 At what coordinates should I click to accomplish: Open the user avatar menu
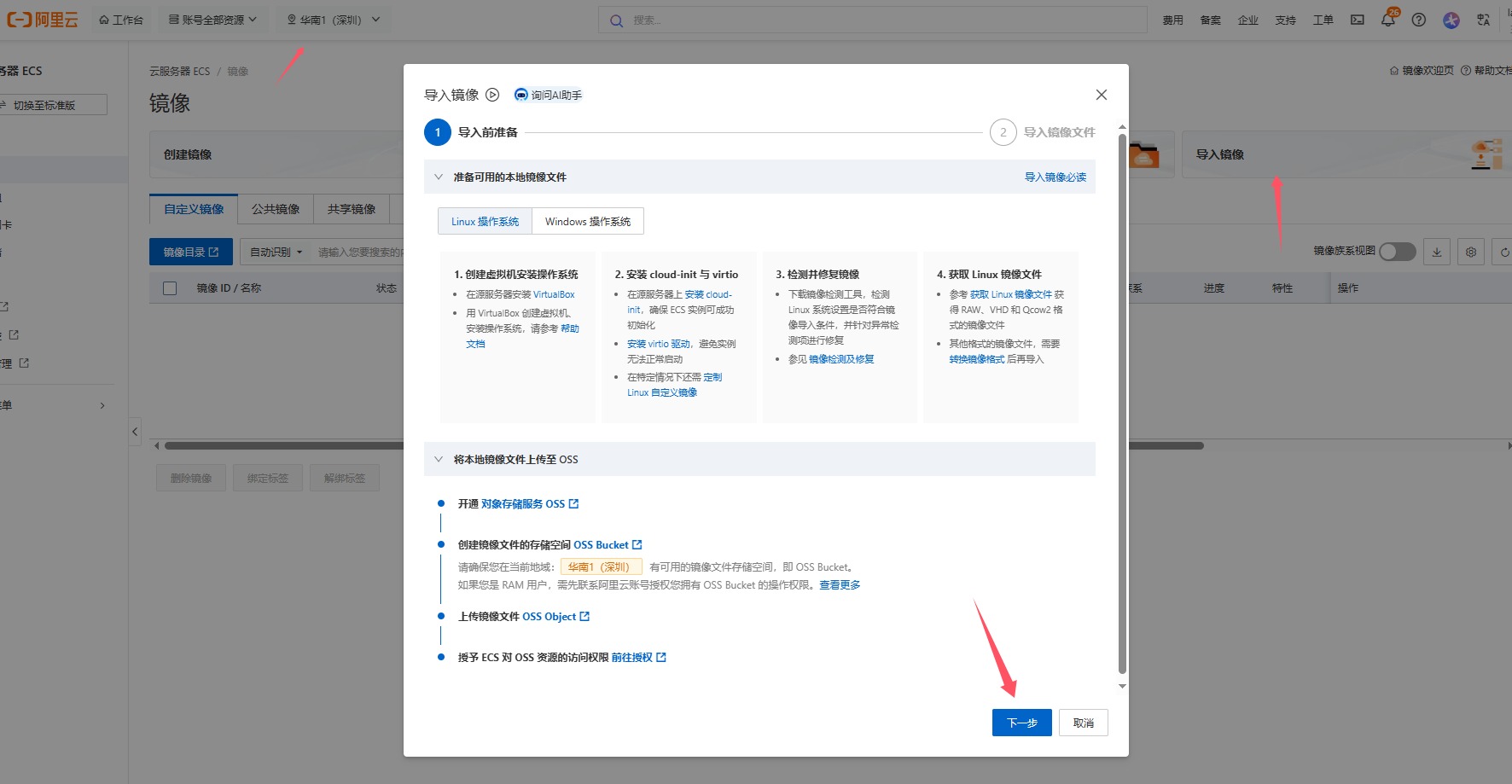click(1451, 20)
